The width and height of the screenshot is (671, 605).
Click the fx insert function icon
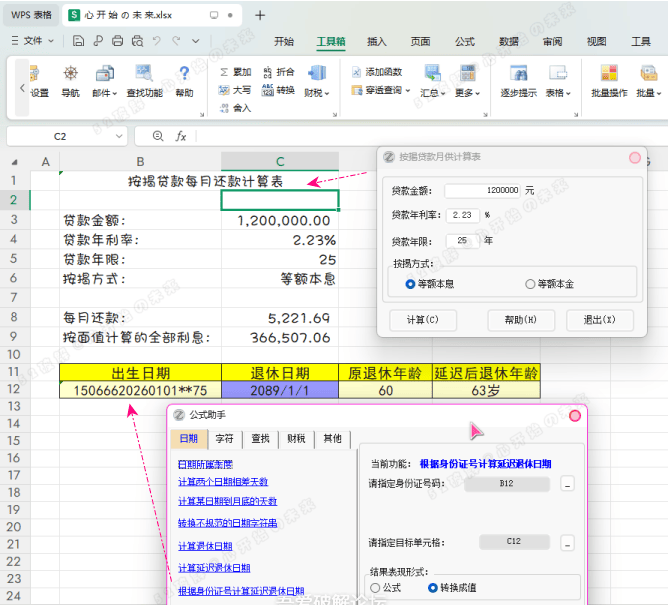point(181,136)
